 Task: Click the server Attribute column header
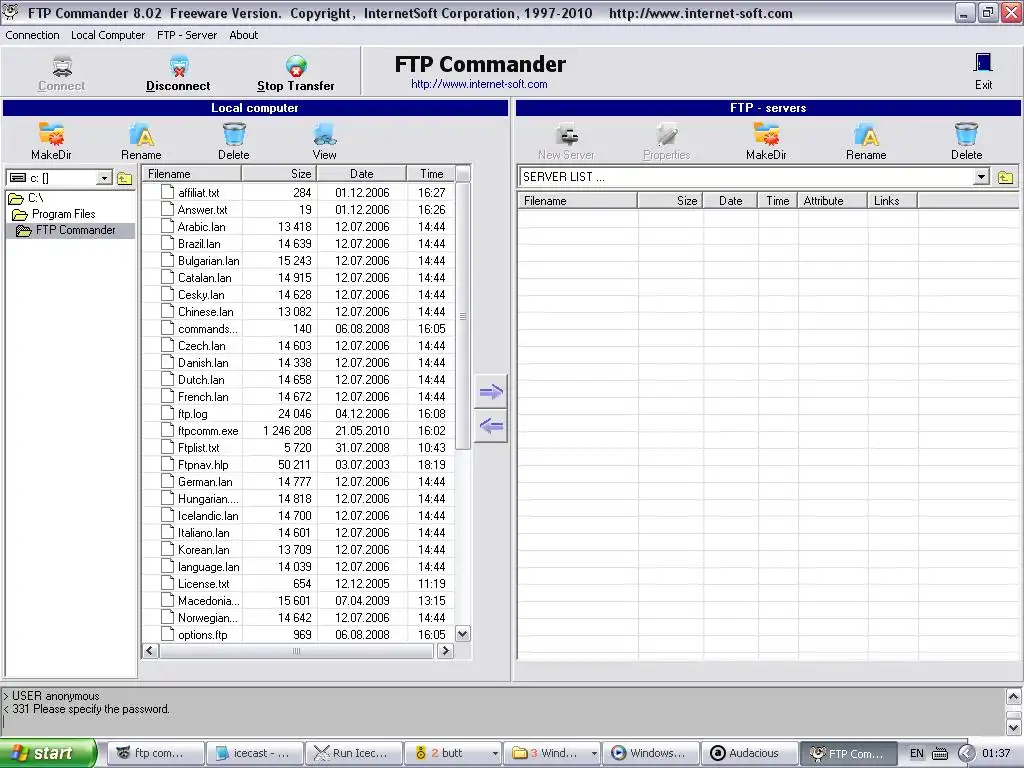click(x=833, y=201)
